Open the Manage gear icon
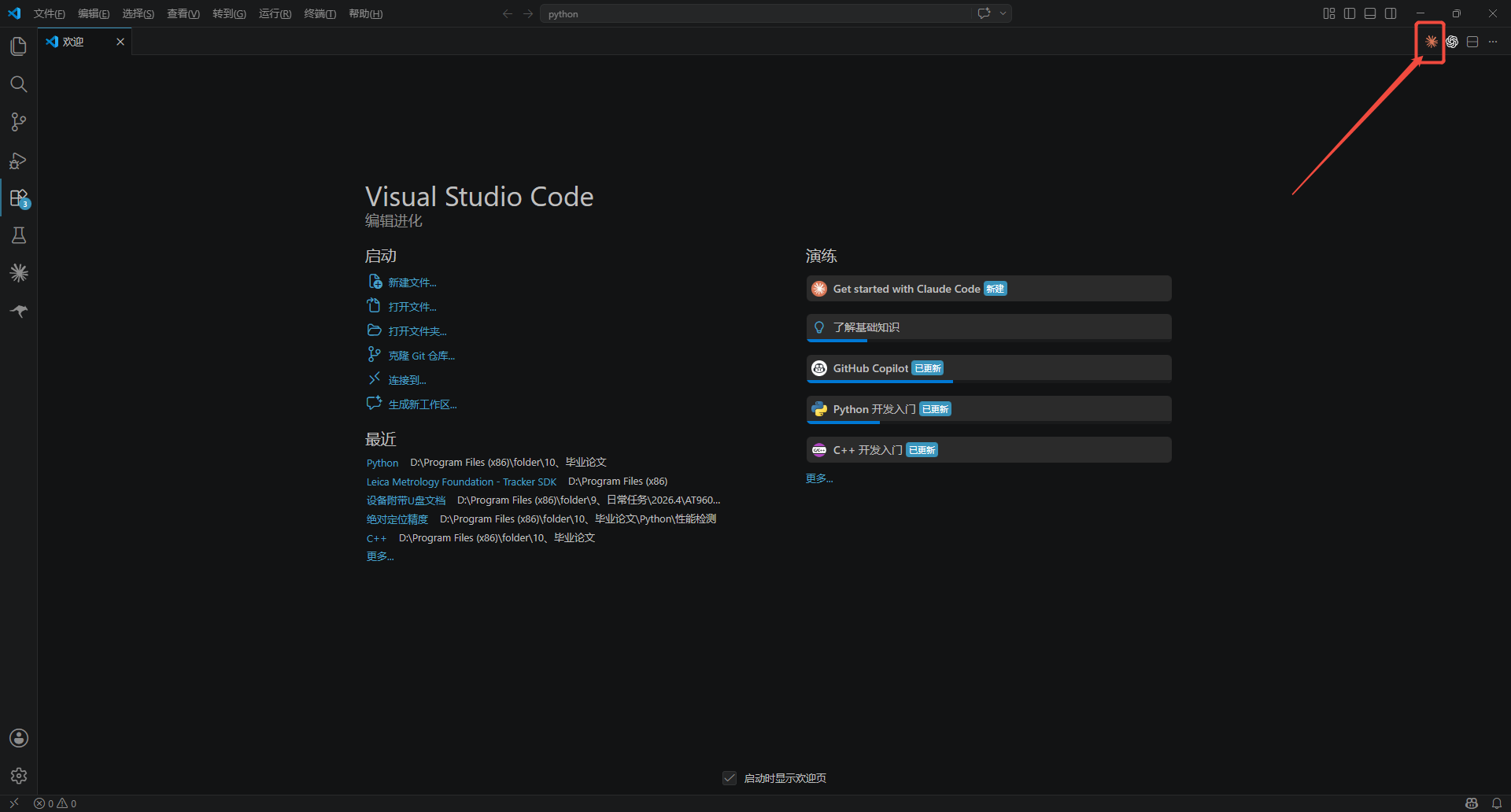This screenshot has height=812, width=1511. click(19, 776)
